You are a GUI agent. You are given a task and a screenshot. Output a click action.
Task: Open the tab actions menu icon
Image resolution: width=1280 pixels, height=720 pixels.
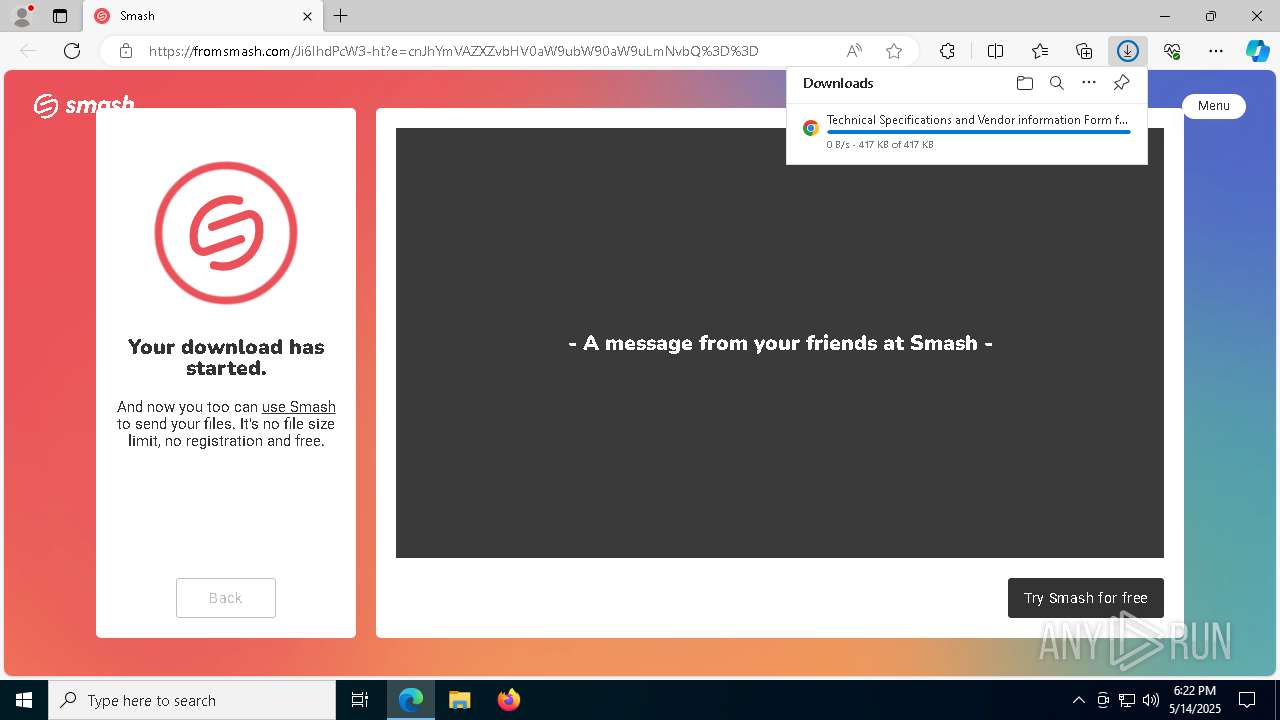pos(60,16)
